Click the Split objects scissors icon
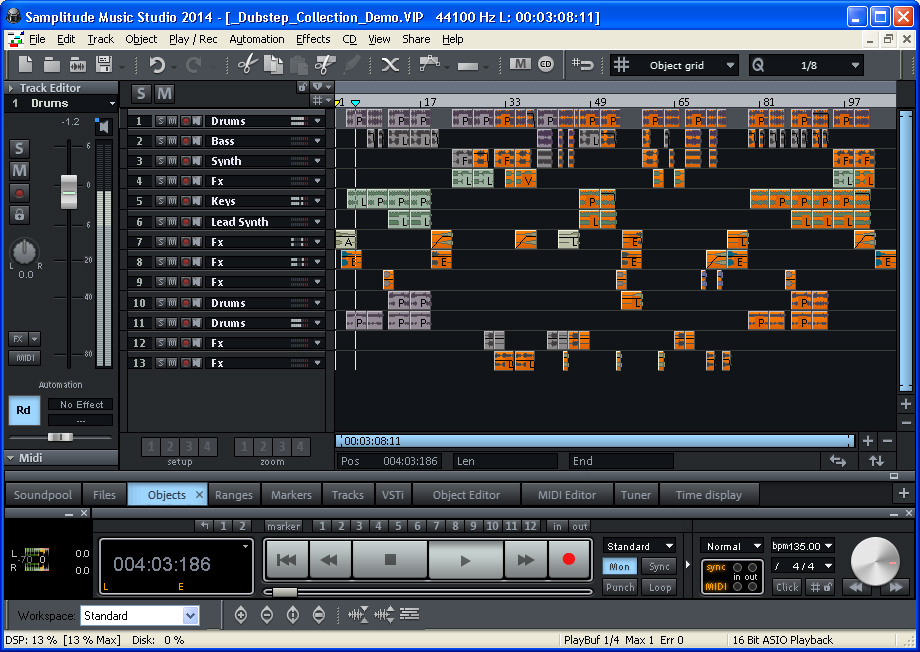 [324, 65]
